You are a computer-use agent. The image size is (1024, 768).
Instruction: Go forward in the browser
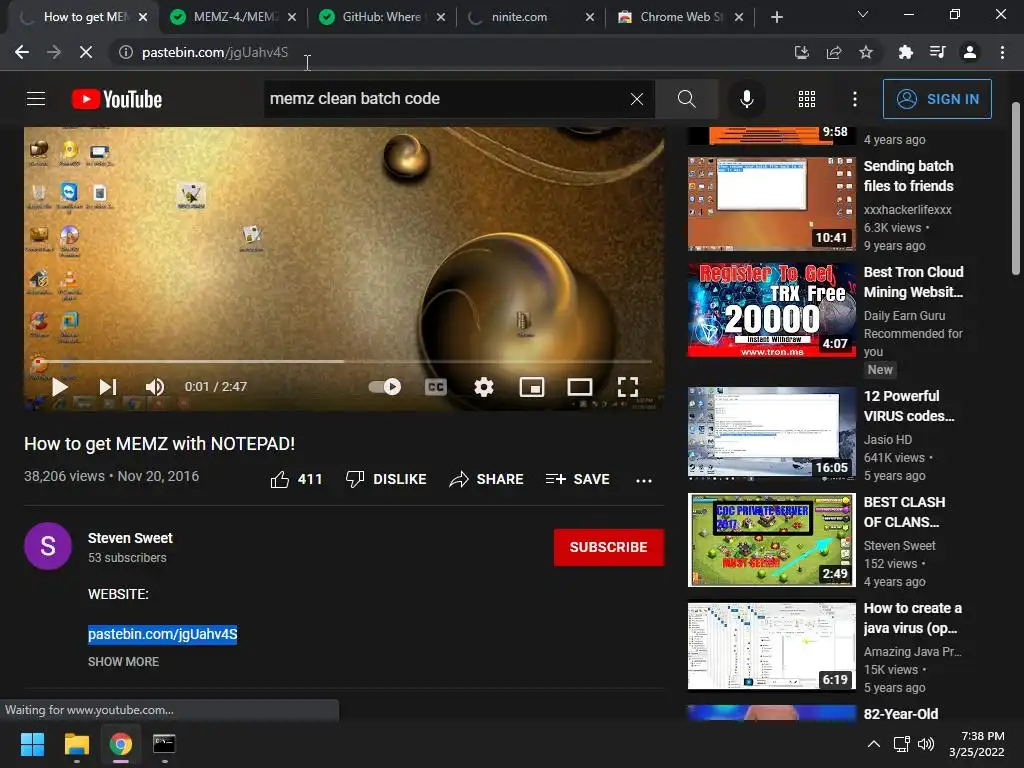point(54,52)
